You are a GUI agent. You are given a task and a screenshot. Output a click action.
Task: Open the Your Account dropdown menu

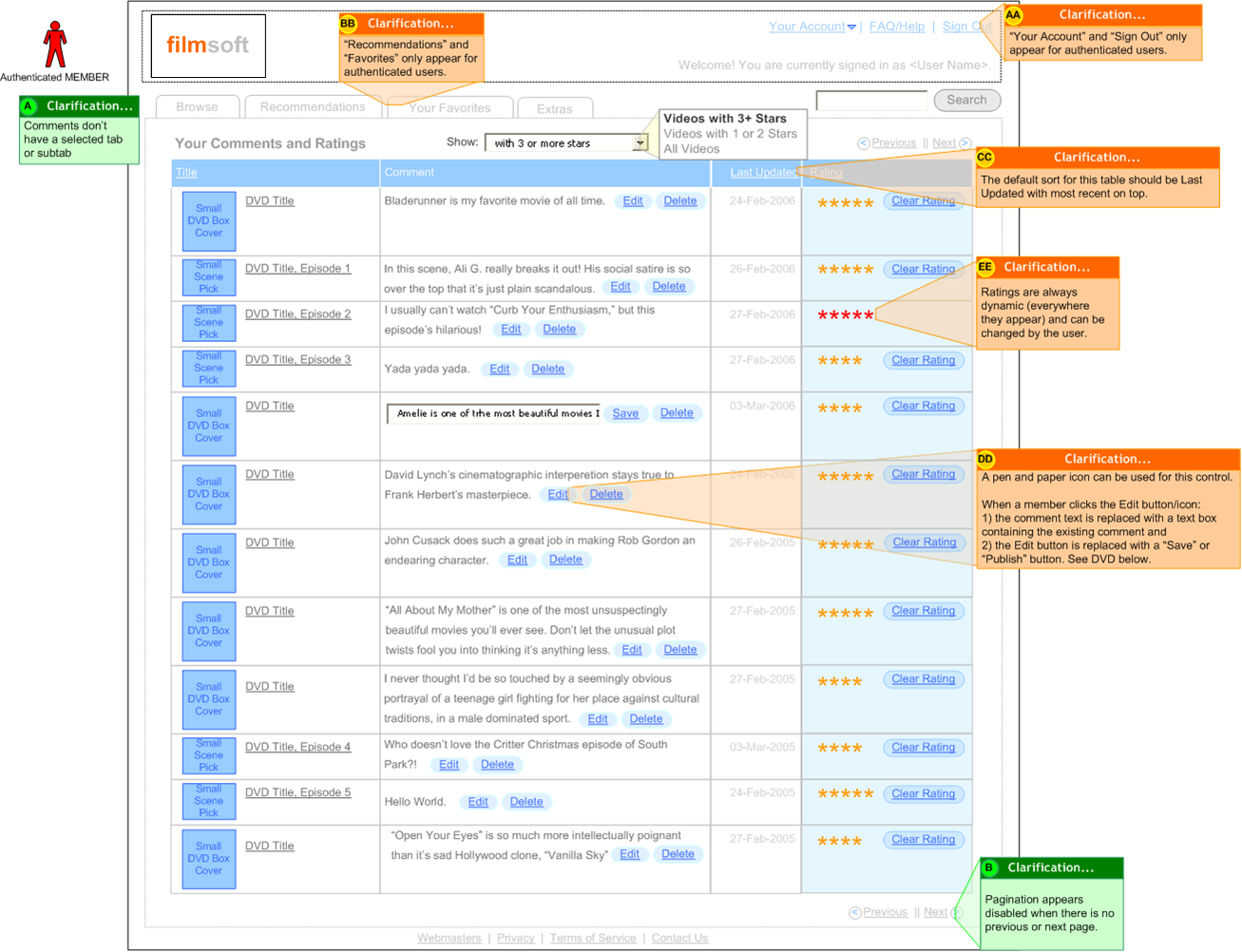(812, 27)
